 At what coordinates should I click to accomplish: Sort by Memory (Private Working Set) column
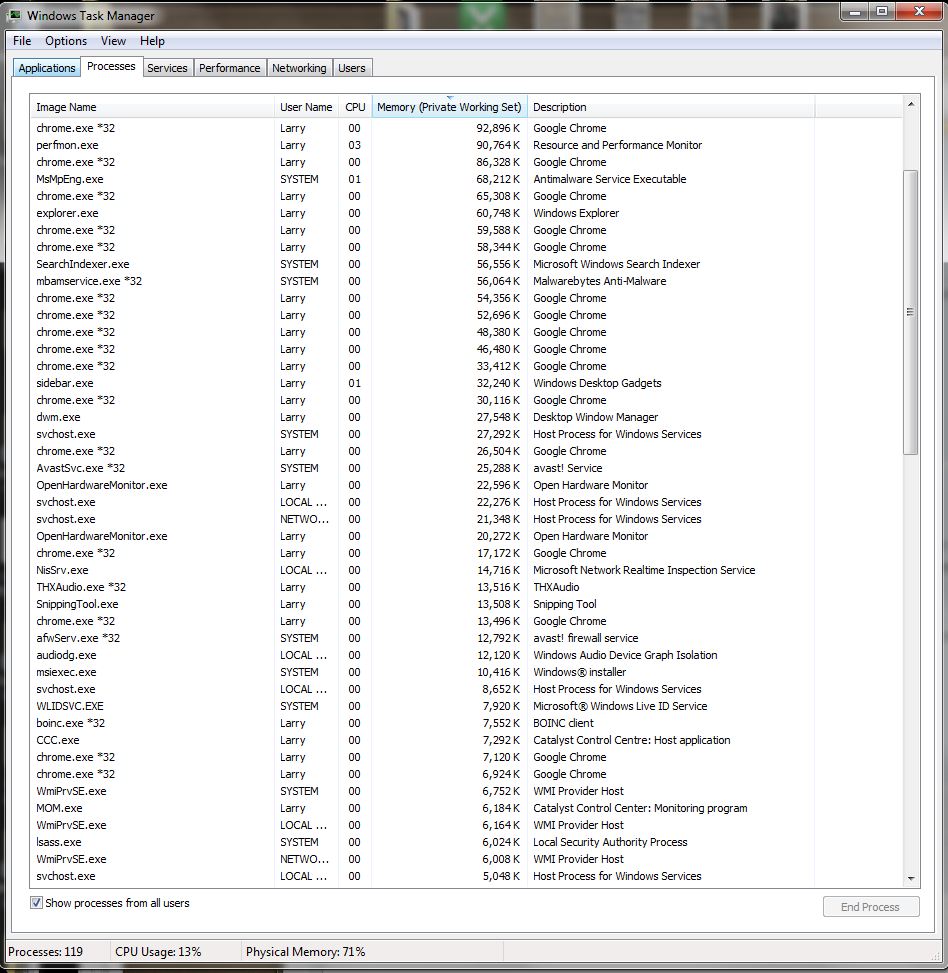(449, 107)
